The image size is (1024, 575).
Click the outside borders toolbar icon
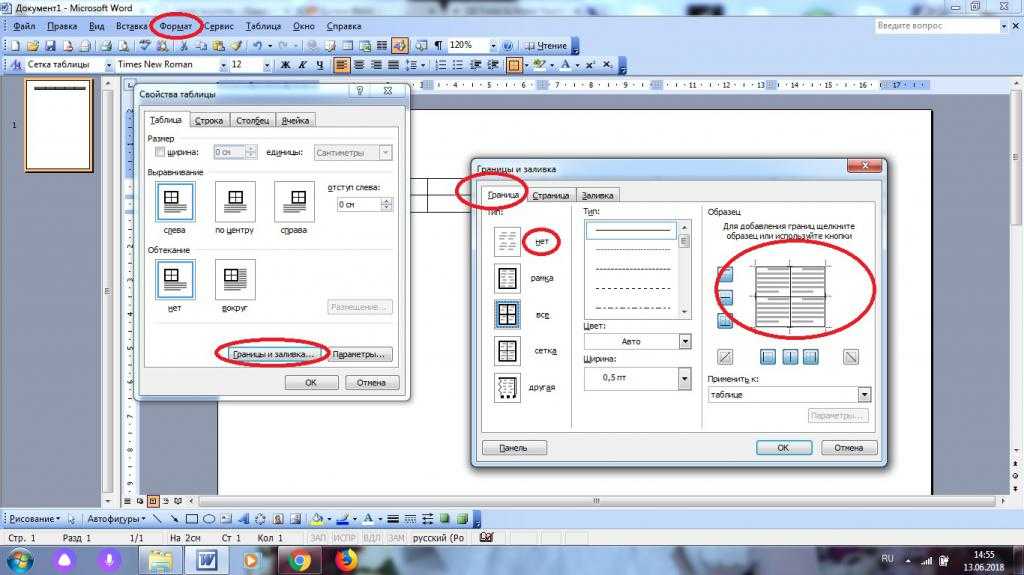[x=514, y=65]
